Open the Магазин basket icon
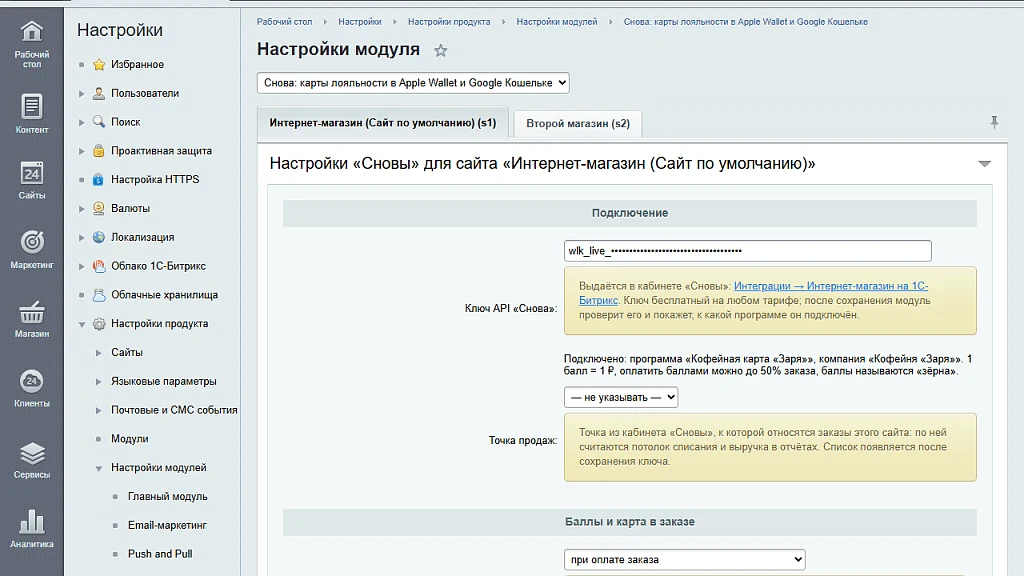Viewport: 1024px width, 576px height. point(31,313)
